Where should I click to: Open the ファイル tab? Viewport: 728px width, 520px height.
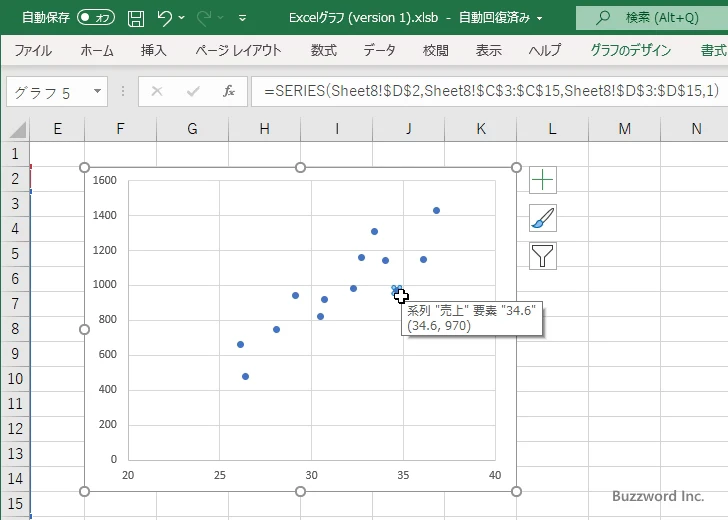(33, 50)
